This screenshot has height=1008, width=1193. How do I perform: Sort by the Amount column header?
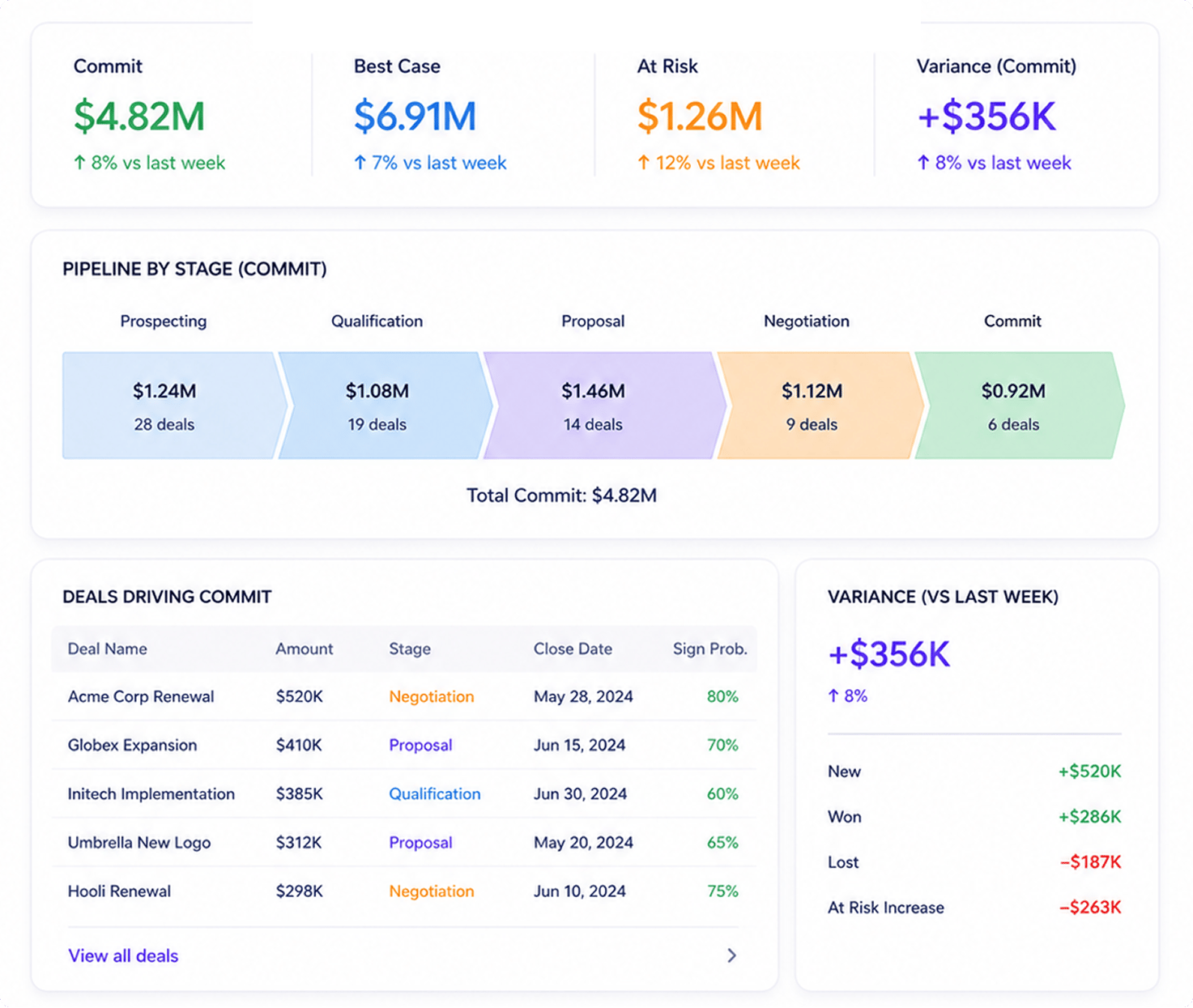coord(305,649)
